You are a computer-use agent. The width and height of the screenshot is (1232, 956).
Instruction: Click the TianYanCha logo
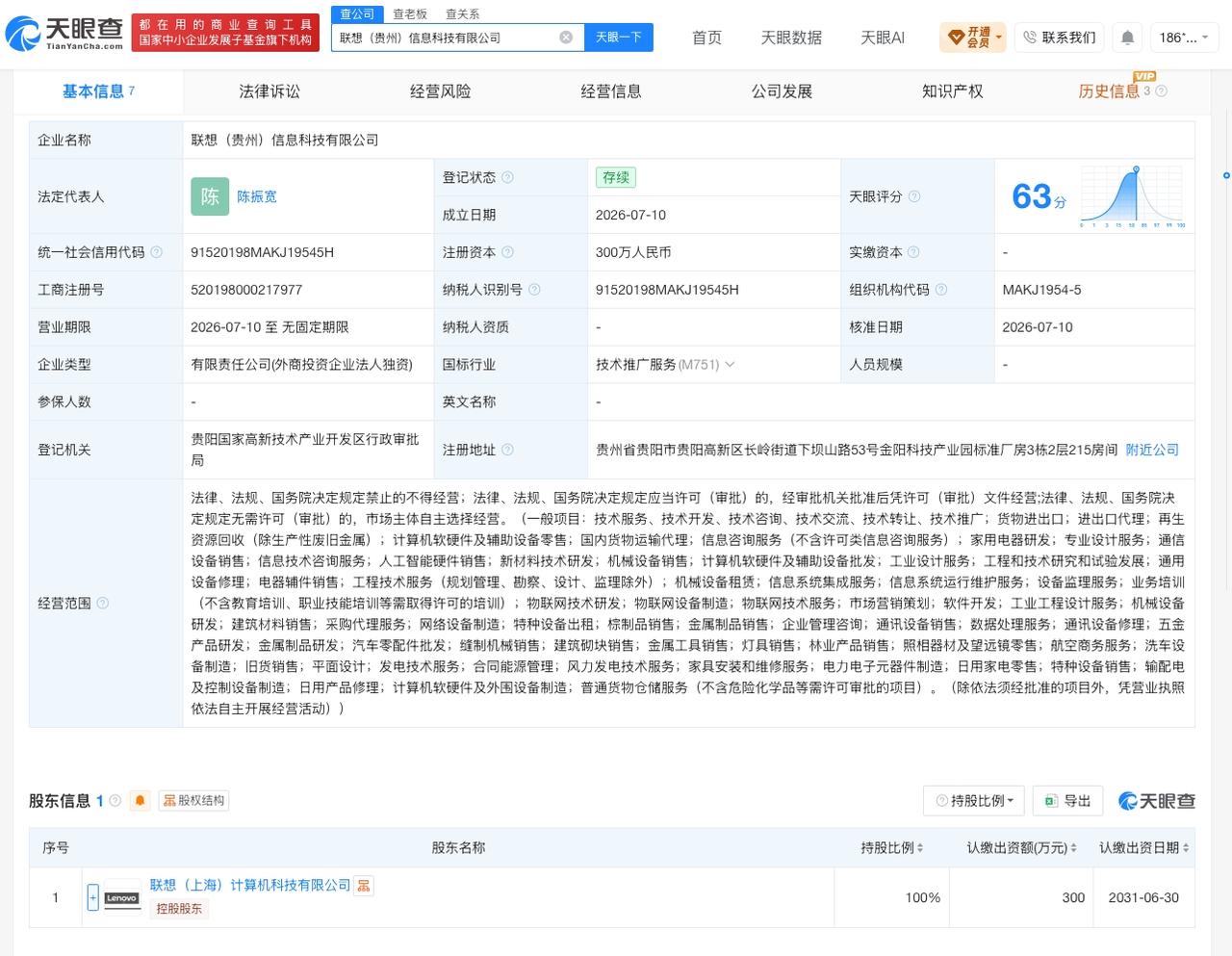[x=64, y=34]
